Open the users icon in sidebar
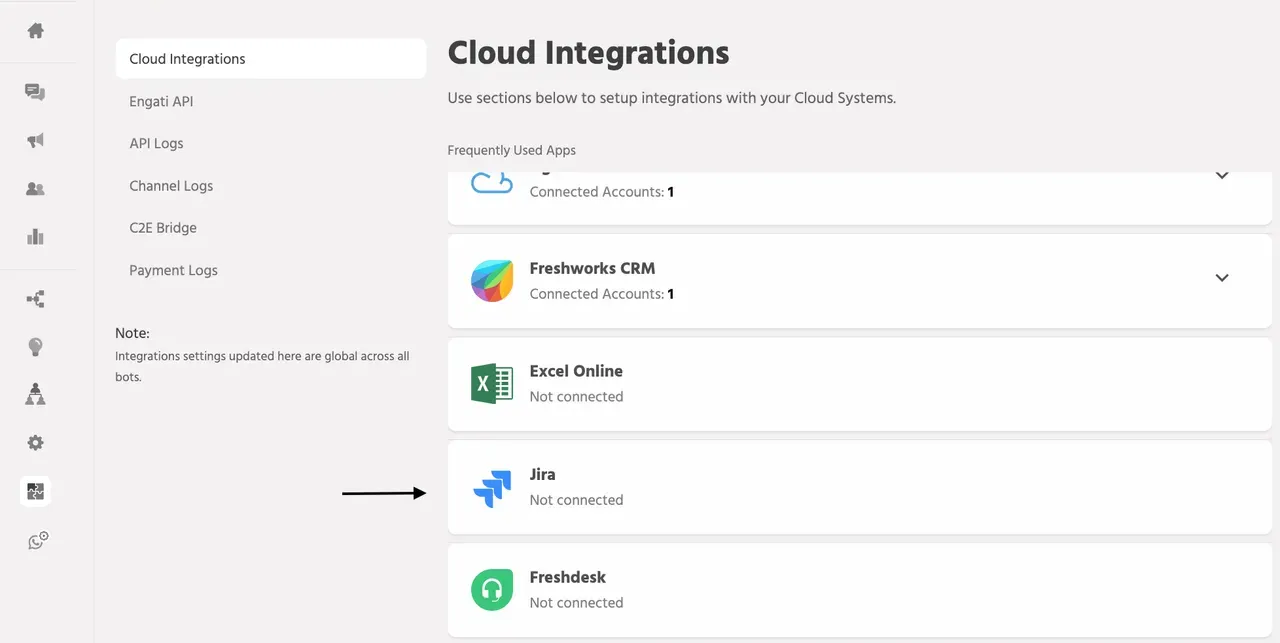This screenshot has height=643, width=1280. pos(35,189)
